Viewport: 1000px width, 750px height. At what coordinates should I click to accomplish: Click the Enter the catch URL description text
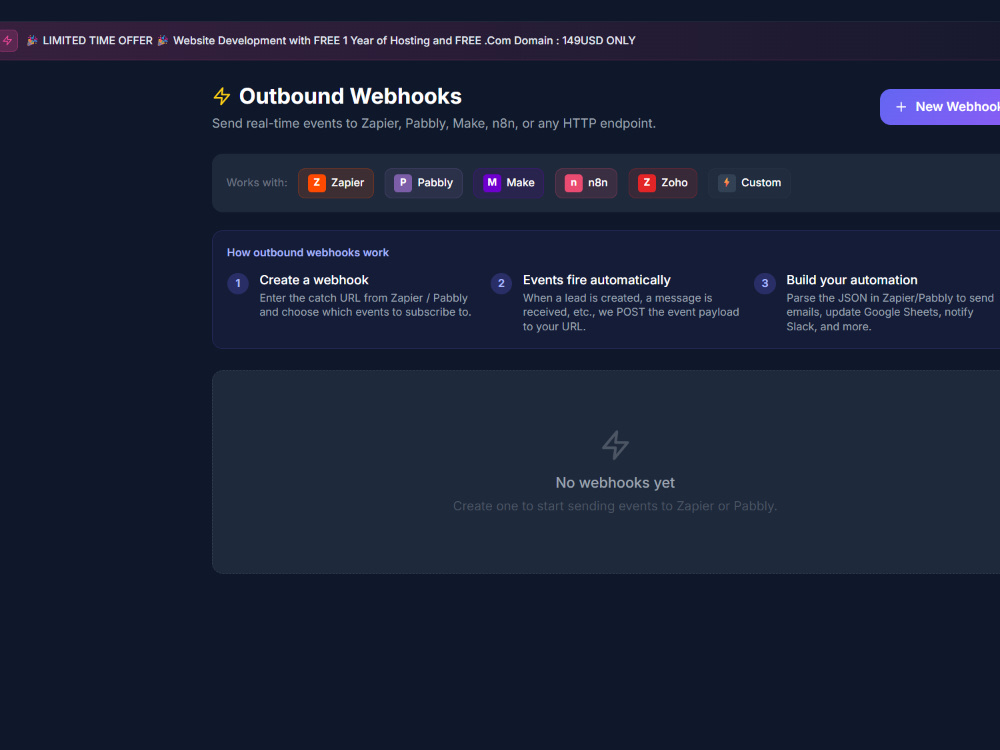(365, 305)
